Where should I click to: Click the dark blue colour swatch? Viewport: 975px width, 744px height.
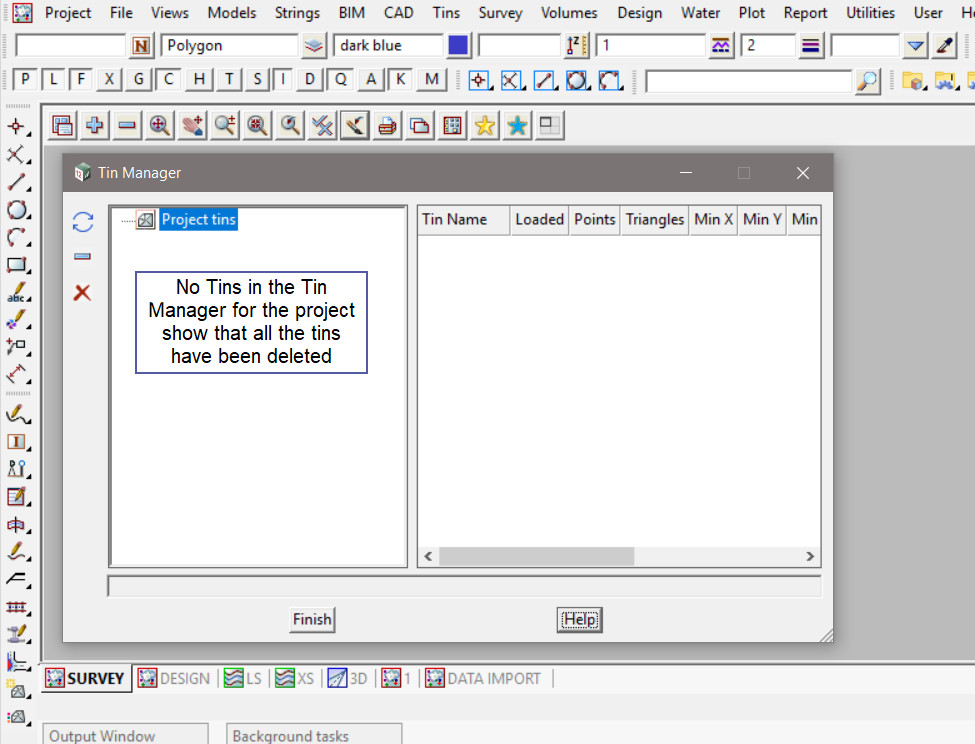point(458,46)
